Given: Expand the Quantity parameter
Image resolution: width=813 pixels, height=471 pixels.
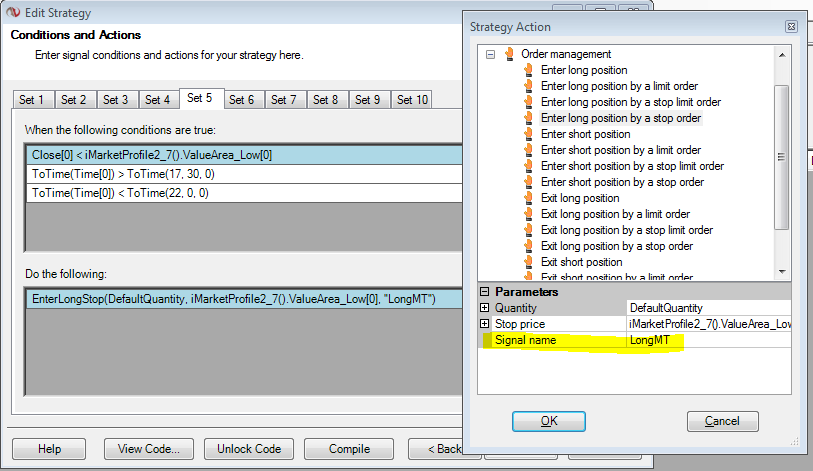Looking at the screenshot, I should 484,308.
